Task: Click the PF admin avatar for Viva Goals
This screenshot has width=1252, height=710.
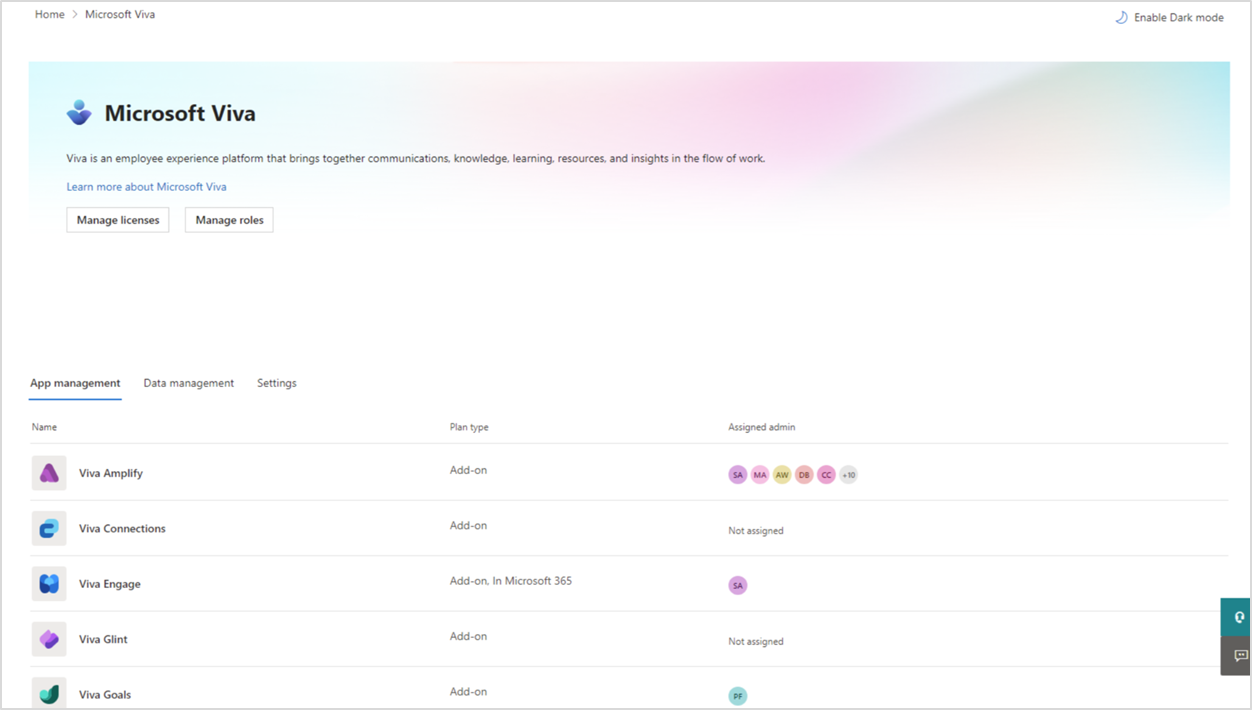Action: (737, 694)
